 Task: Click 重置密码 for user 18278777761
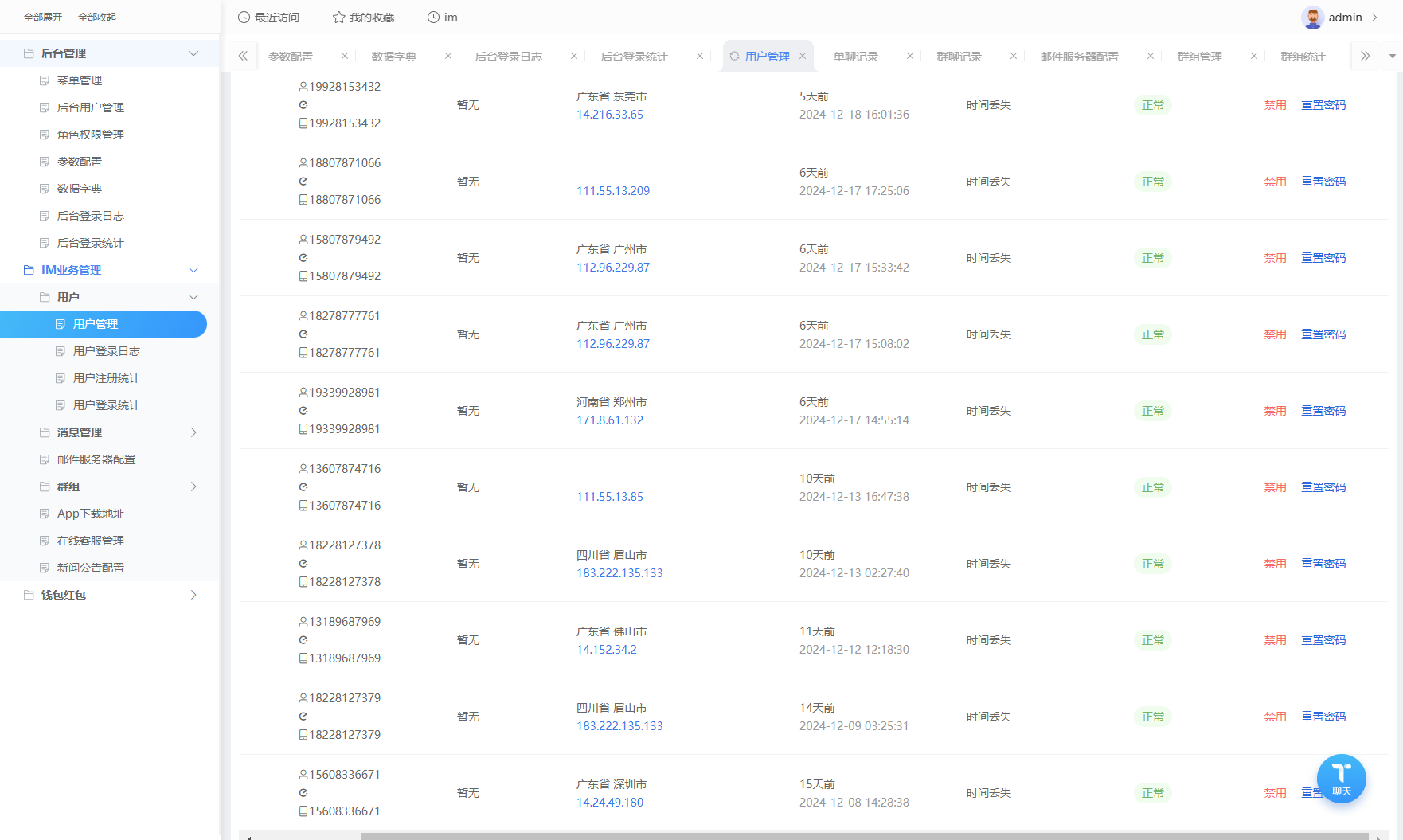tap(1323, 334)
